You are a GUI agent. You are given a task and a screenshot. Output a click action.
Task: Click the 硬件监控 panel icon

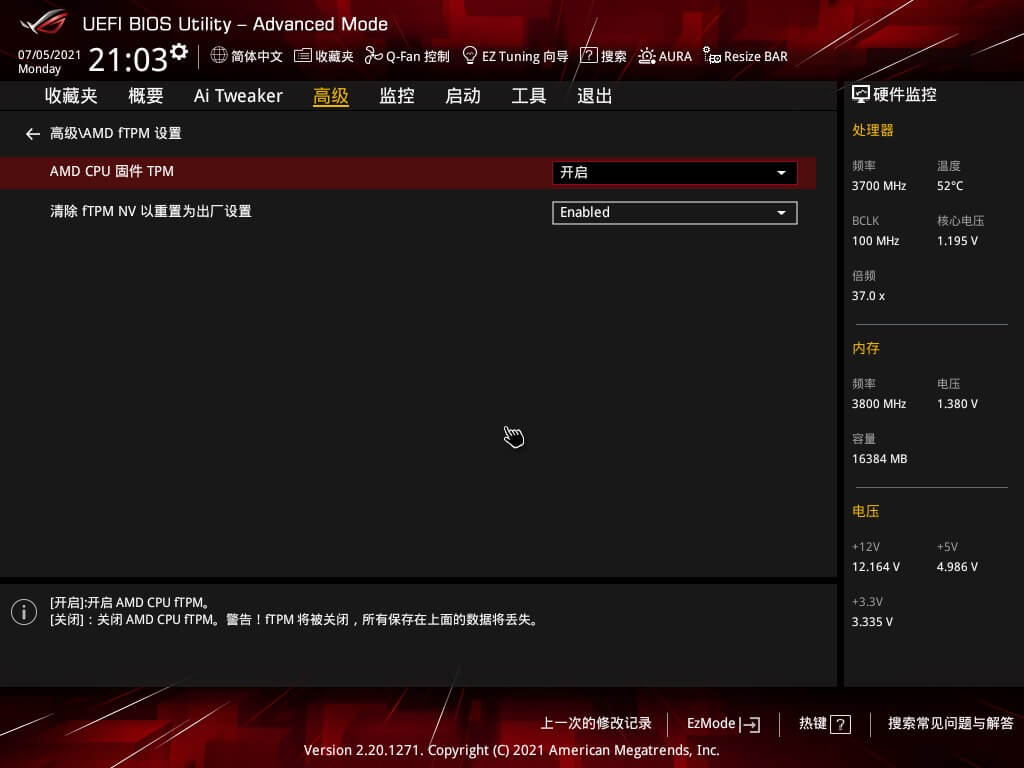click(x=861, y=93)
